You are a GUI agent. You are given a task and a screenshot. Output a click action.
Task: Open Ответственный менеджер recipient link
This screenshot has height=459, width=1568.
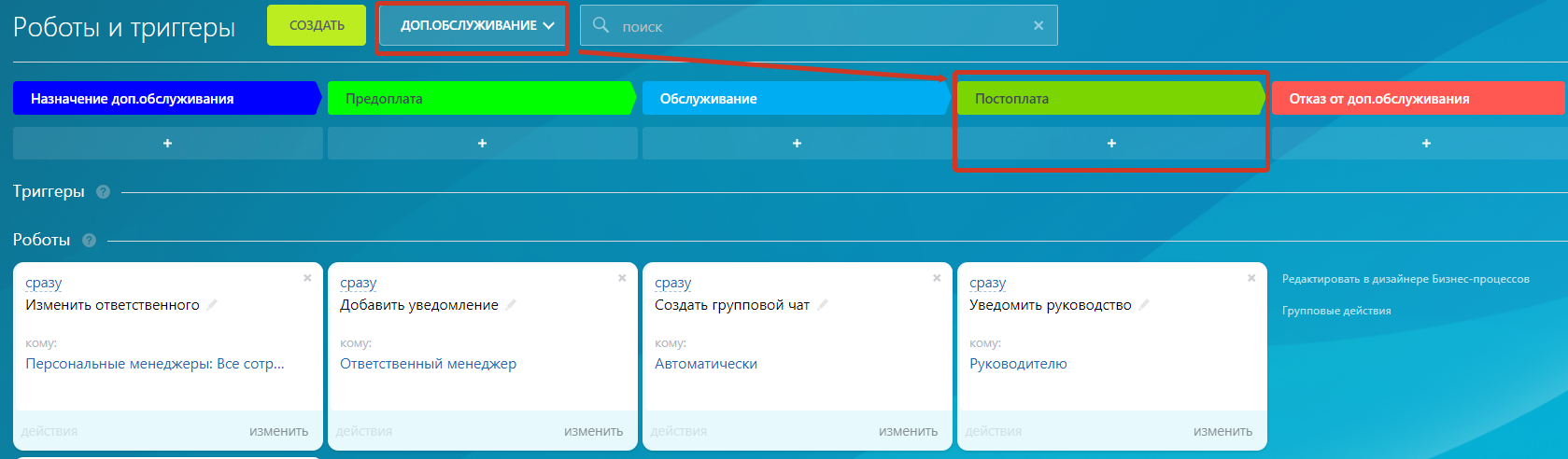point(428,364)
